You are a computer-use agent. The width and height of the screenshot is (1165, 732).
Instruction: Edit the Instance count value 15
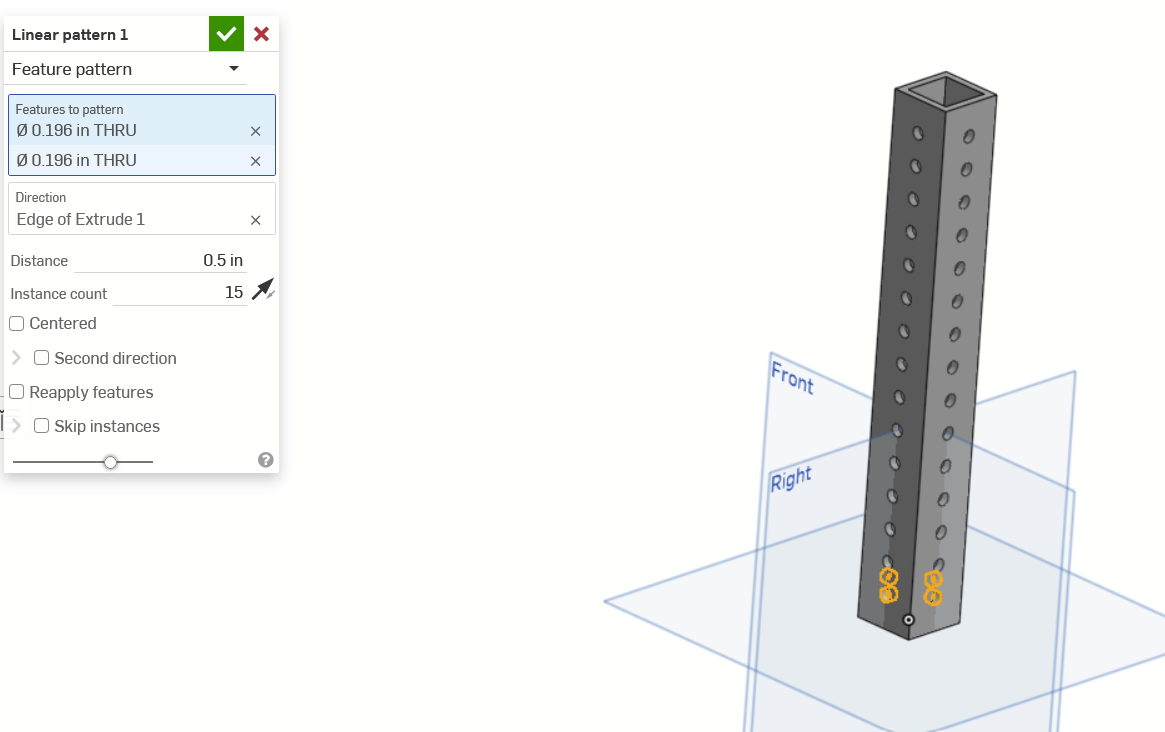(180, 293)
